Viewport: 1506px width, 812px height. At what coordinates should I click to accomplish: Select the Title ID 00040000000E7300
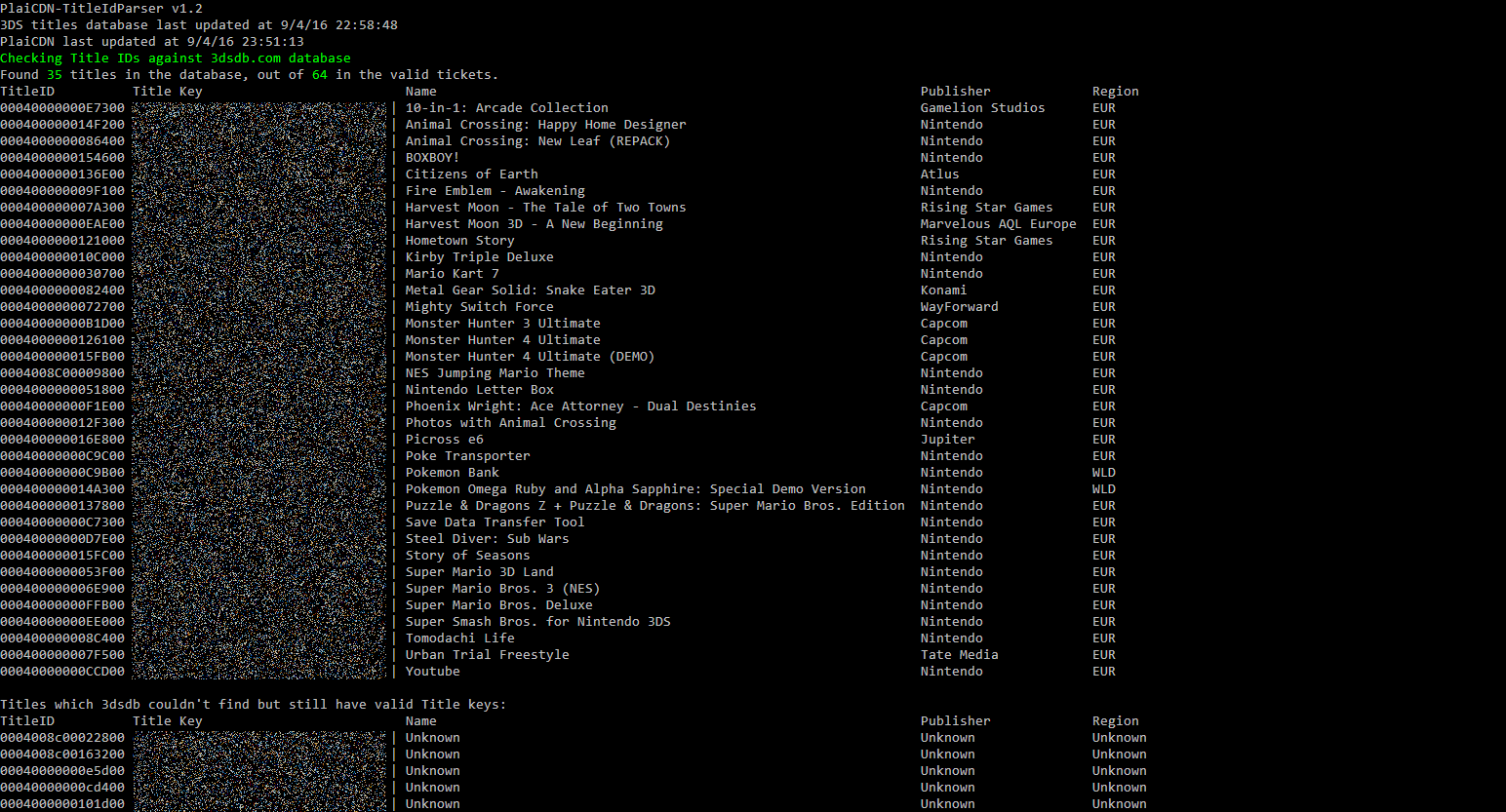[x=62, y=108]
